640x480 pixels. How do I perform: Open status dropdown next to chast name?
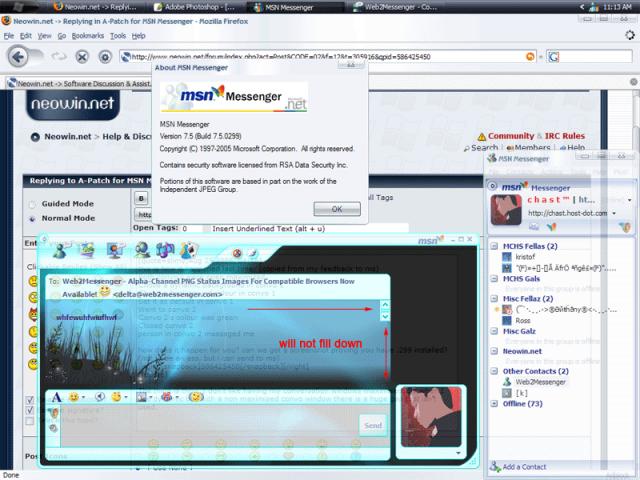tap(629, 200)
